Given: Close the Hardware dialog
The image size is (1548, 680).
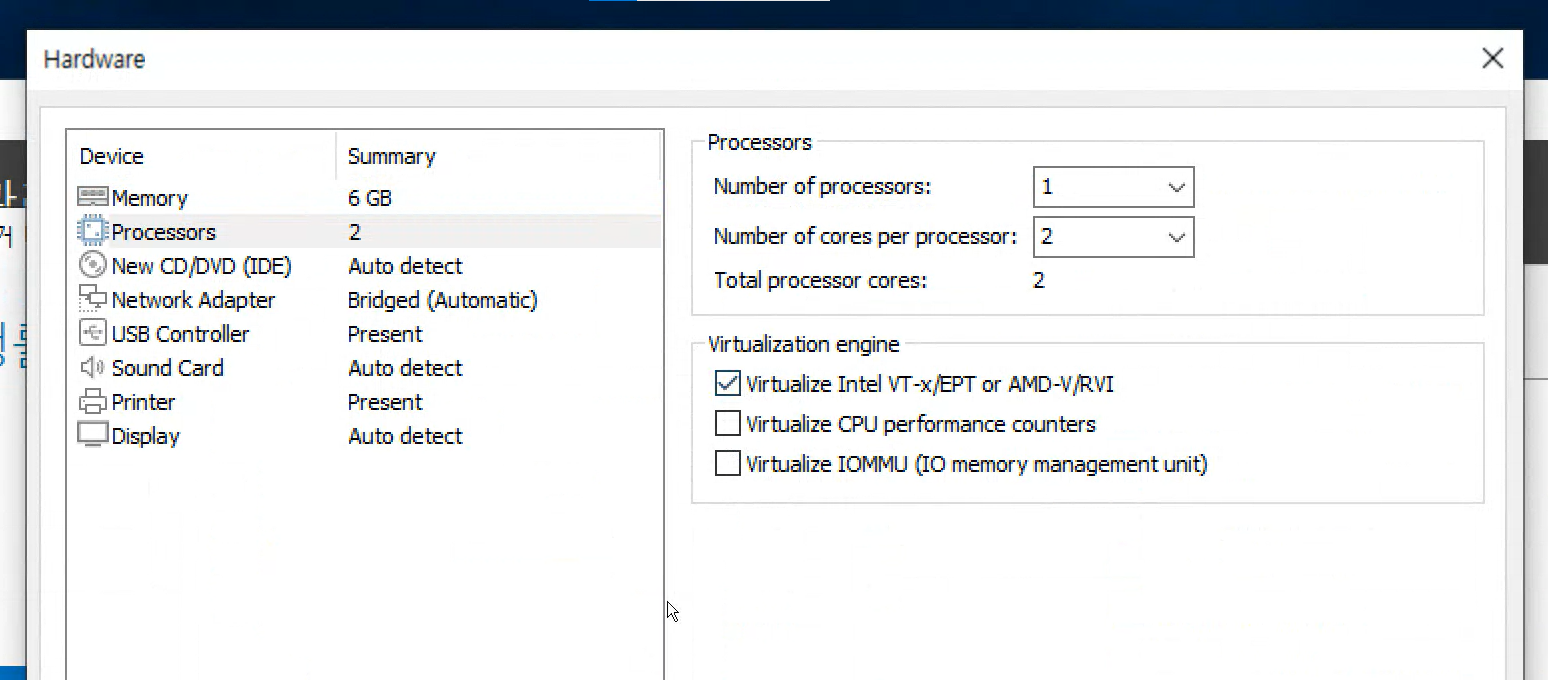Looking at the screenshot, I should point(1493,58).
